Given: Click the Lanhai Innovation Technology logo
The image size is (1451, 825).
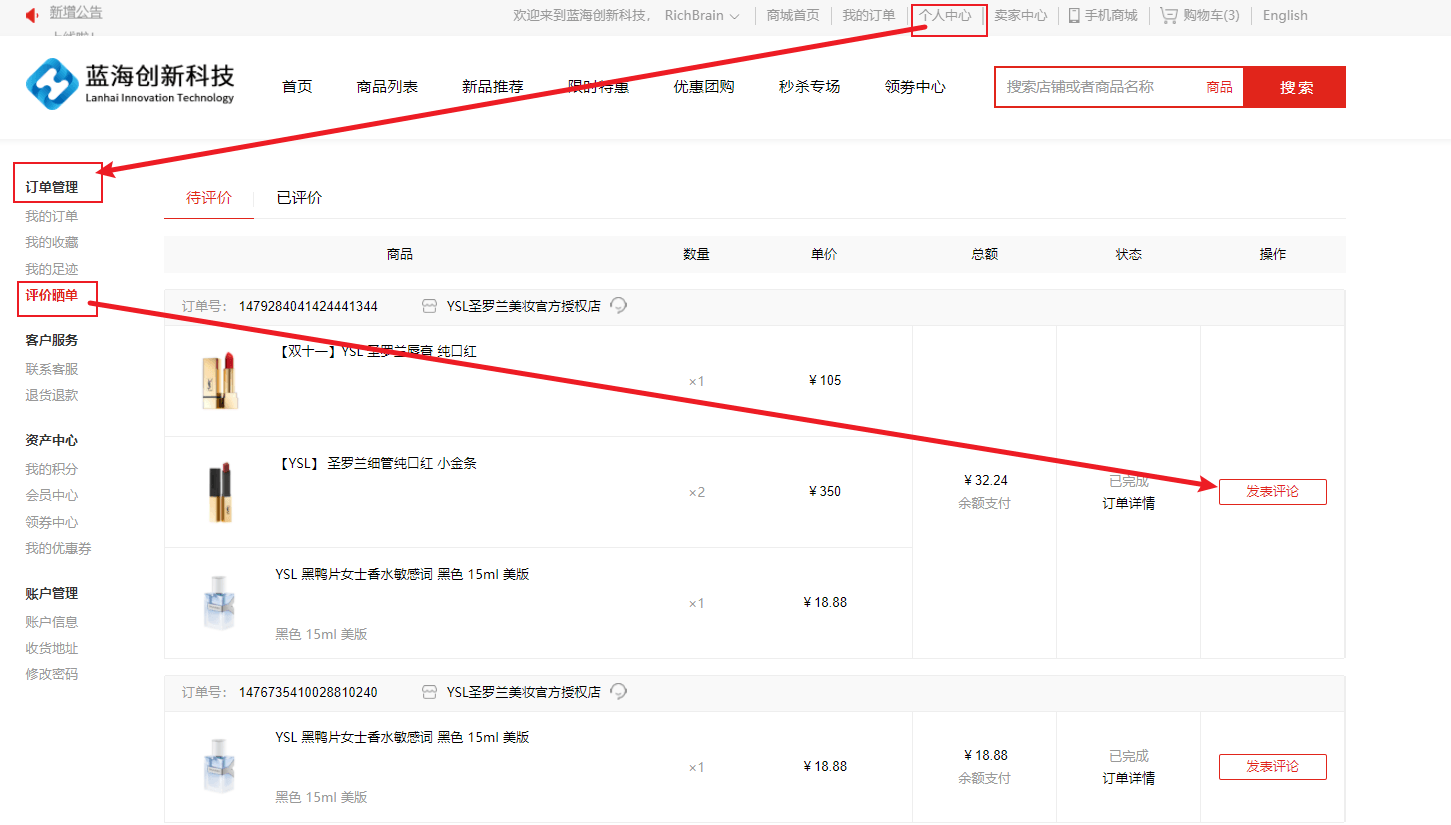Looking at the screenshot, I should point(130,83).
